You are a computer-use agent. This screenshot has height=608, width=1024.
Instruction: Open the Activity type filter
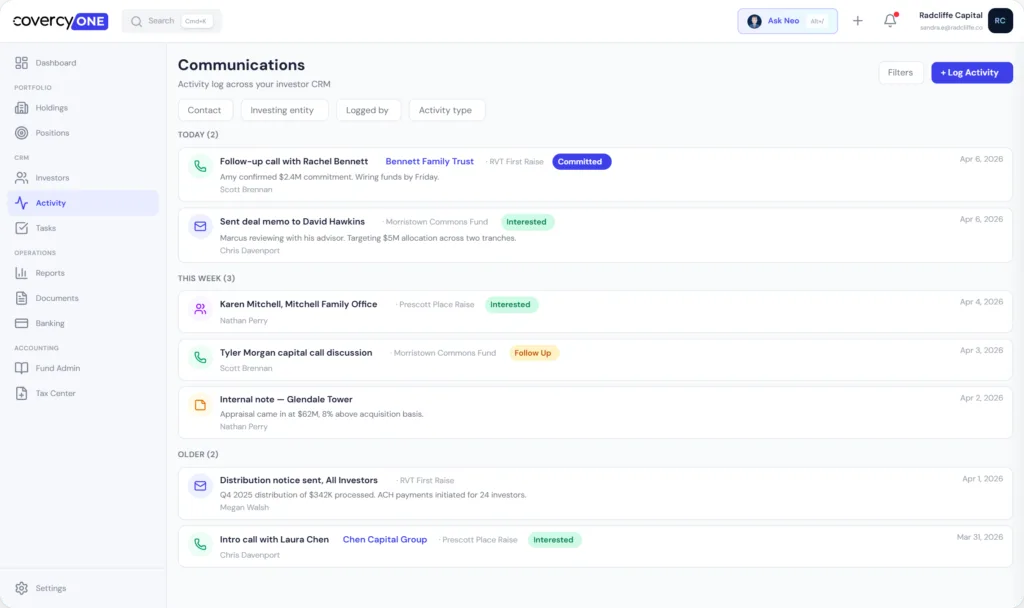(x=446, y=110)
